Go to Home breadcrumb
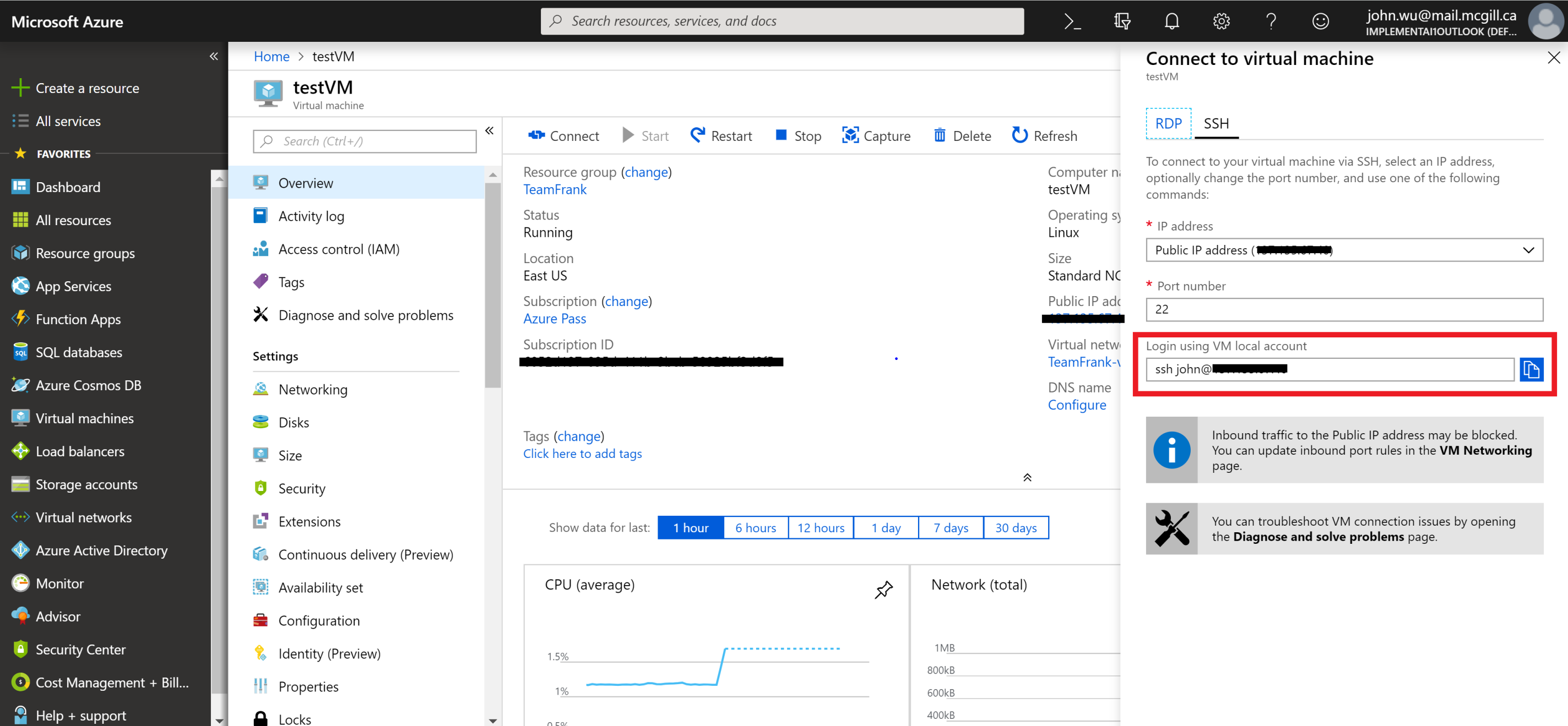Image resolution: width=1568 pixels, height=726 pixels. (x=272, y=56)
